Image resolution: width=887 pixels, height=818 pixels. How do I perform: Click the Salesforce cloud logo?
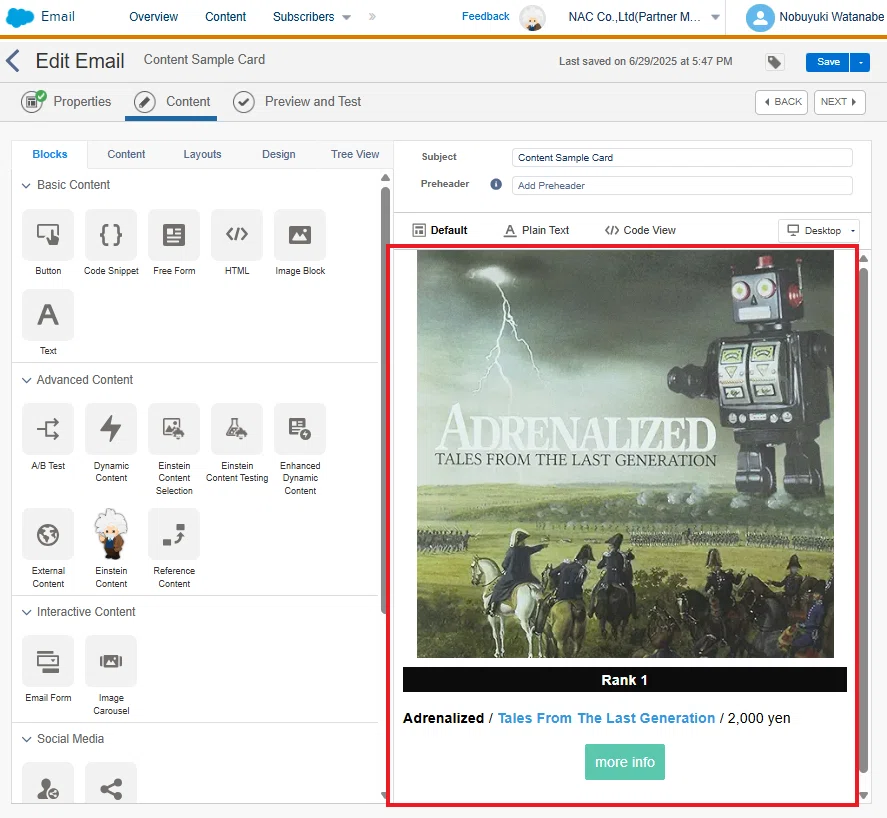(x=20, y=18)
